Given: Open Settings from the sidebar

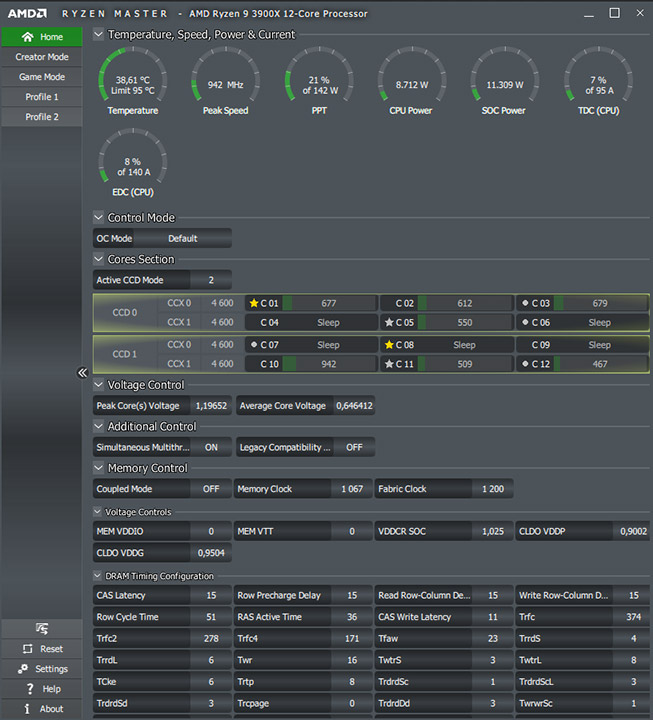Looking at the screenshot, I should pos(42,669).
